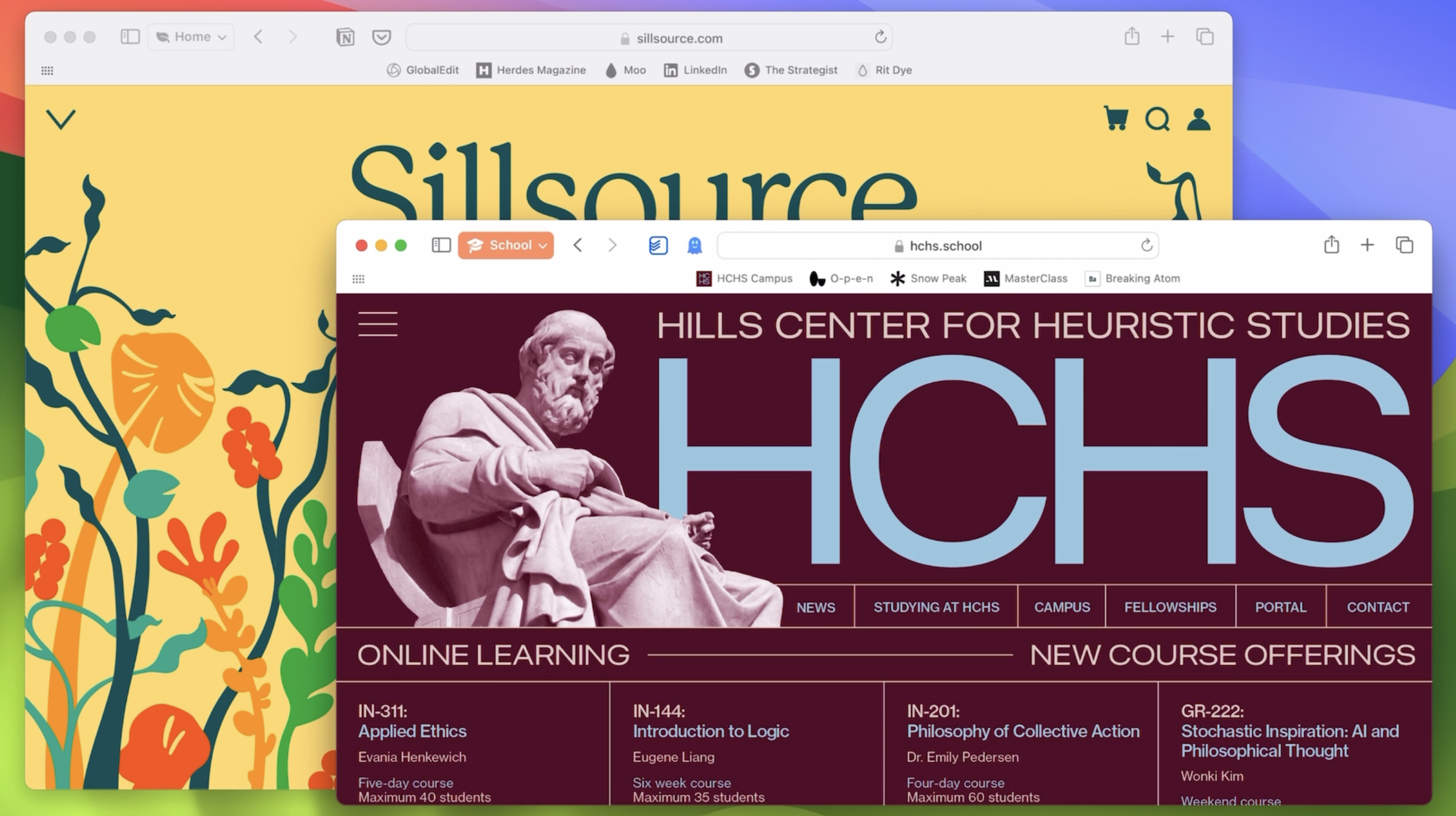Toggle sidebar in the hchs.school window

click(x=441, y=245)
